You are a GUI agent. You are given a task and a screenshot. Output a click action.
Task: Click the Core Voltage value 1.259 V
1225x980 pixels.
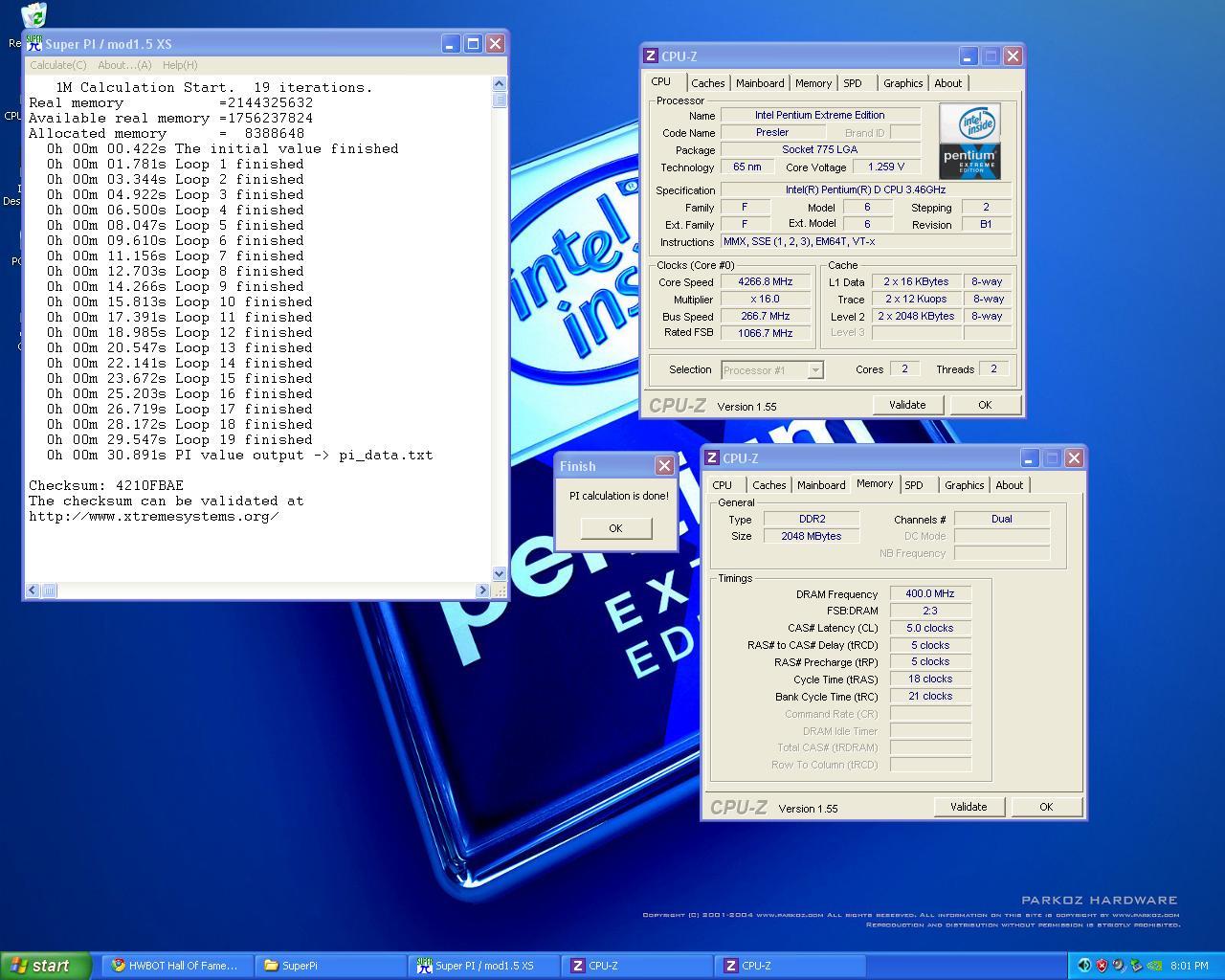click(x=885, y=167)
